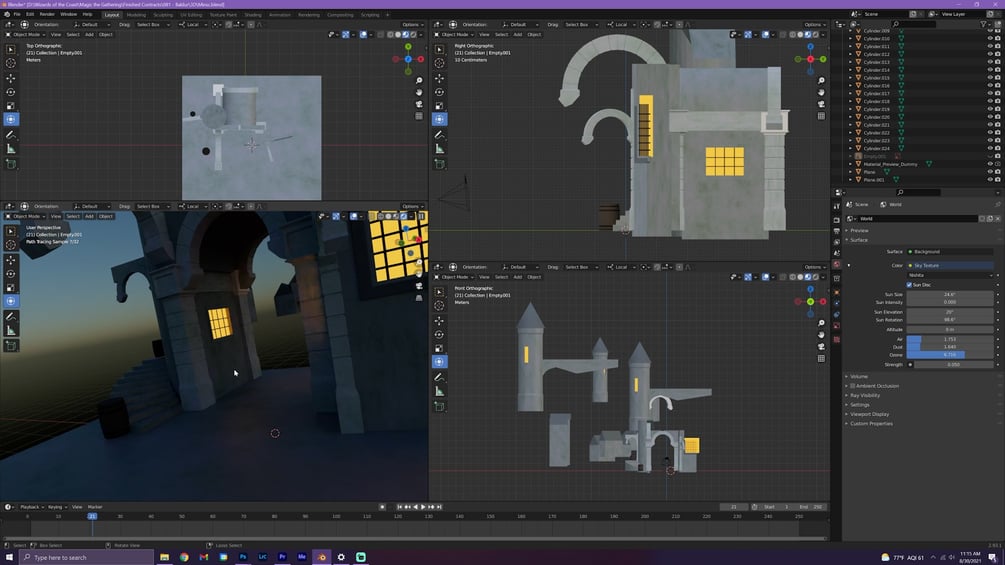Pick the Cursor tool in top-left viewport
This screenshot has height=565, width=1005.
tap(11, 63)
